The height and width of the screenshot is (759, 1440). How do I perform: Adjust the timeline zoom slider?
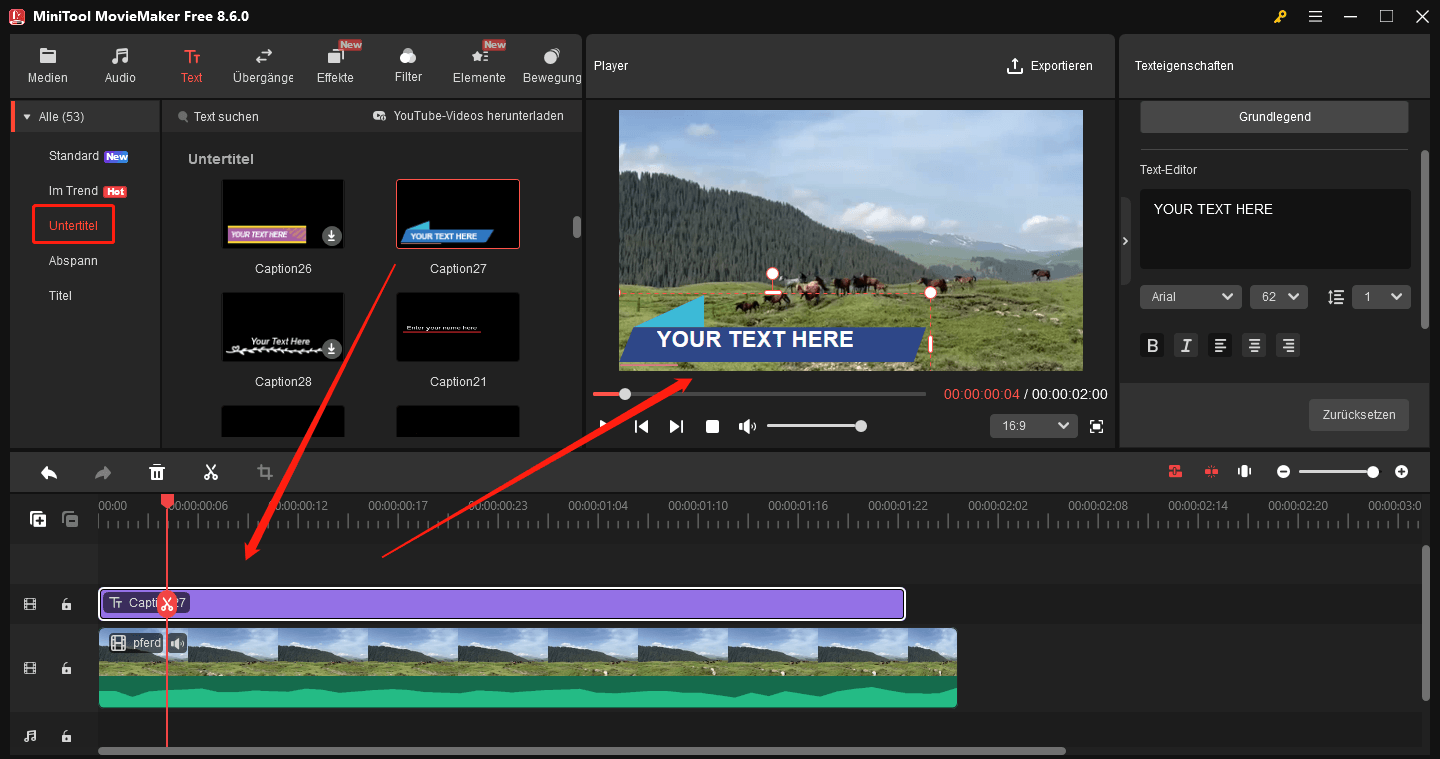click(x=1339, y=472)
